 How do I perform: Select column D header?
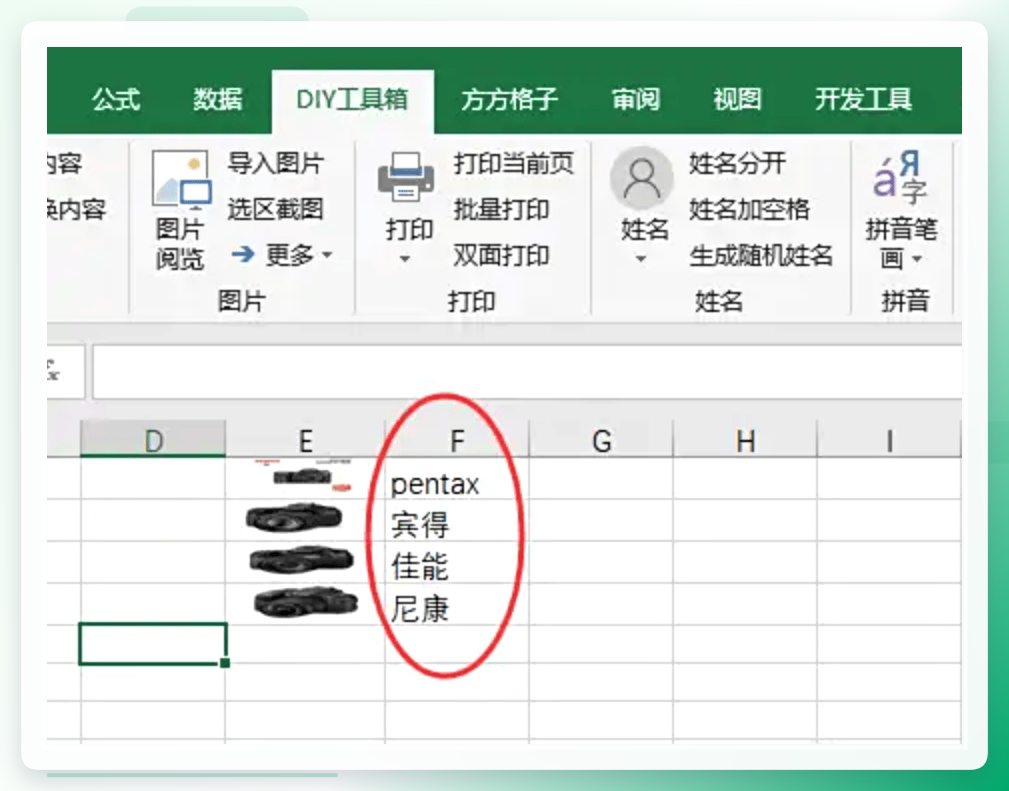click(x=153, y=440)
